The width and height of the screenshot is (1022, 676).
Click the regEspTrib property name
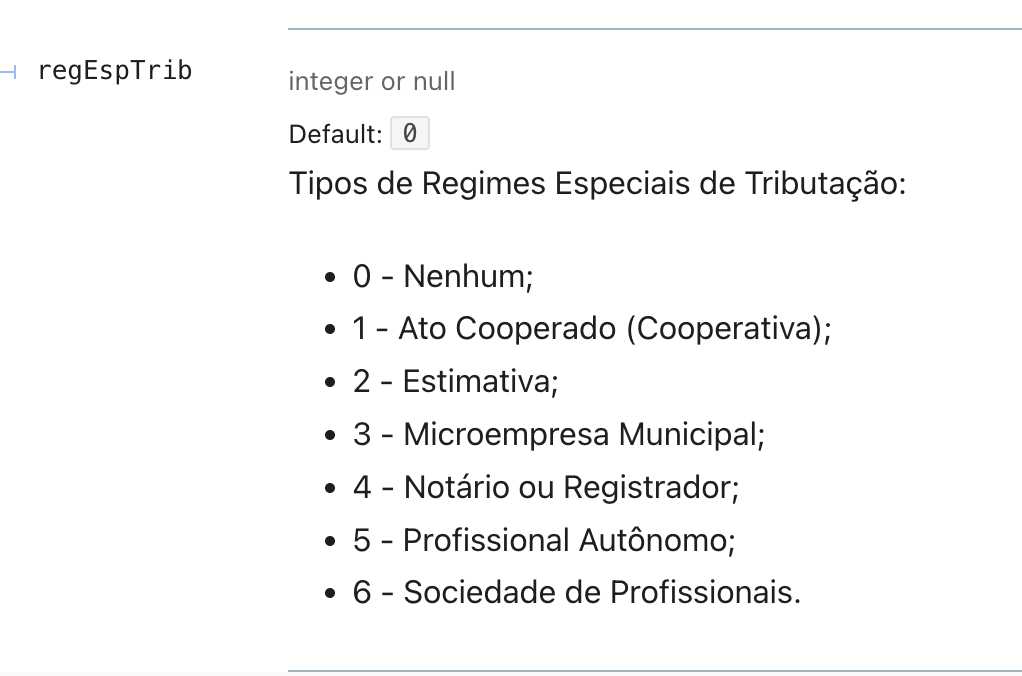tap(115, 70)
